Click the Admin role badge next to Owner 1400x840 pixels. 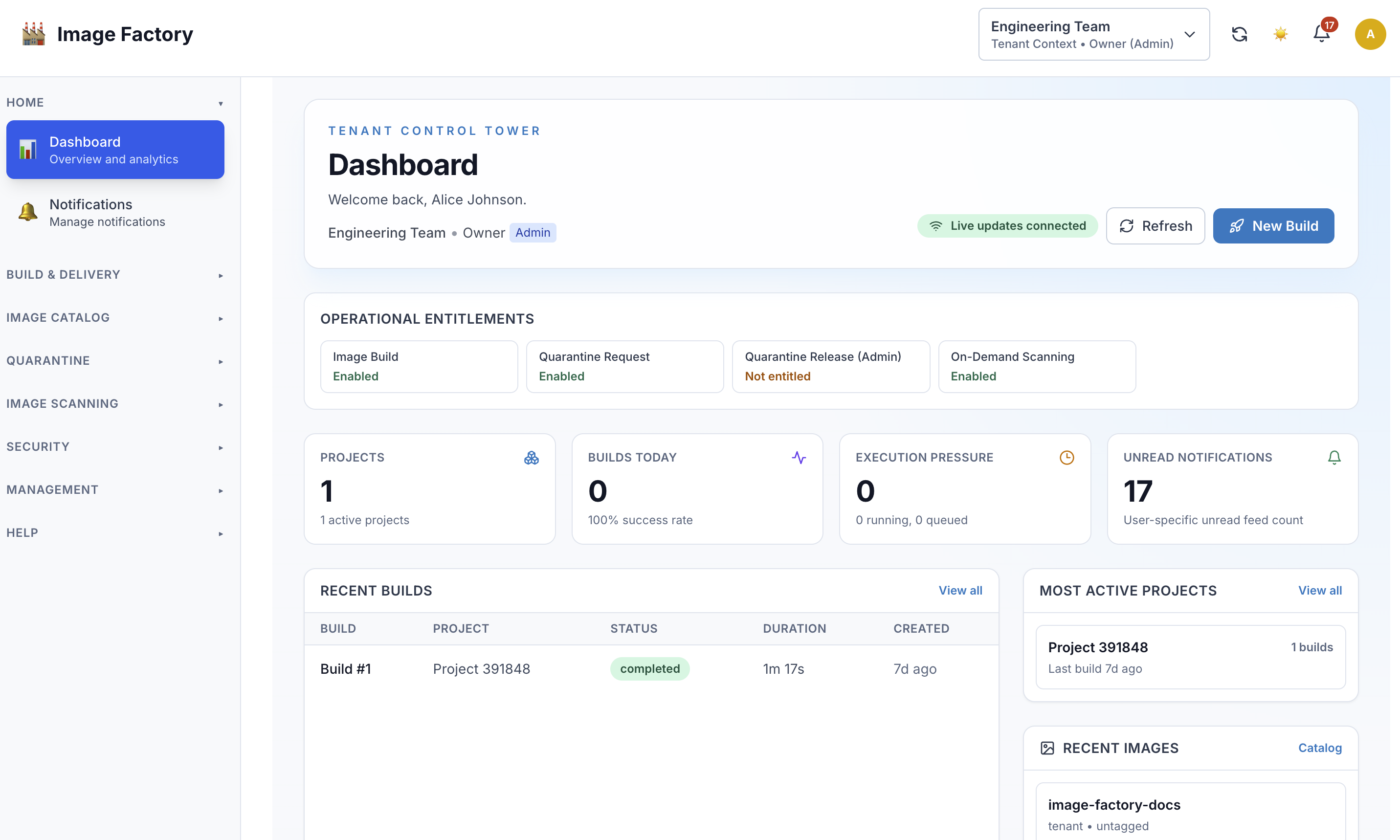(533, 232)
